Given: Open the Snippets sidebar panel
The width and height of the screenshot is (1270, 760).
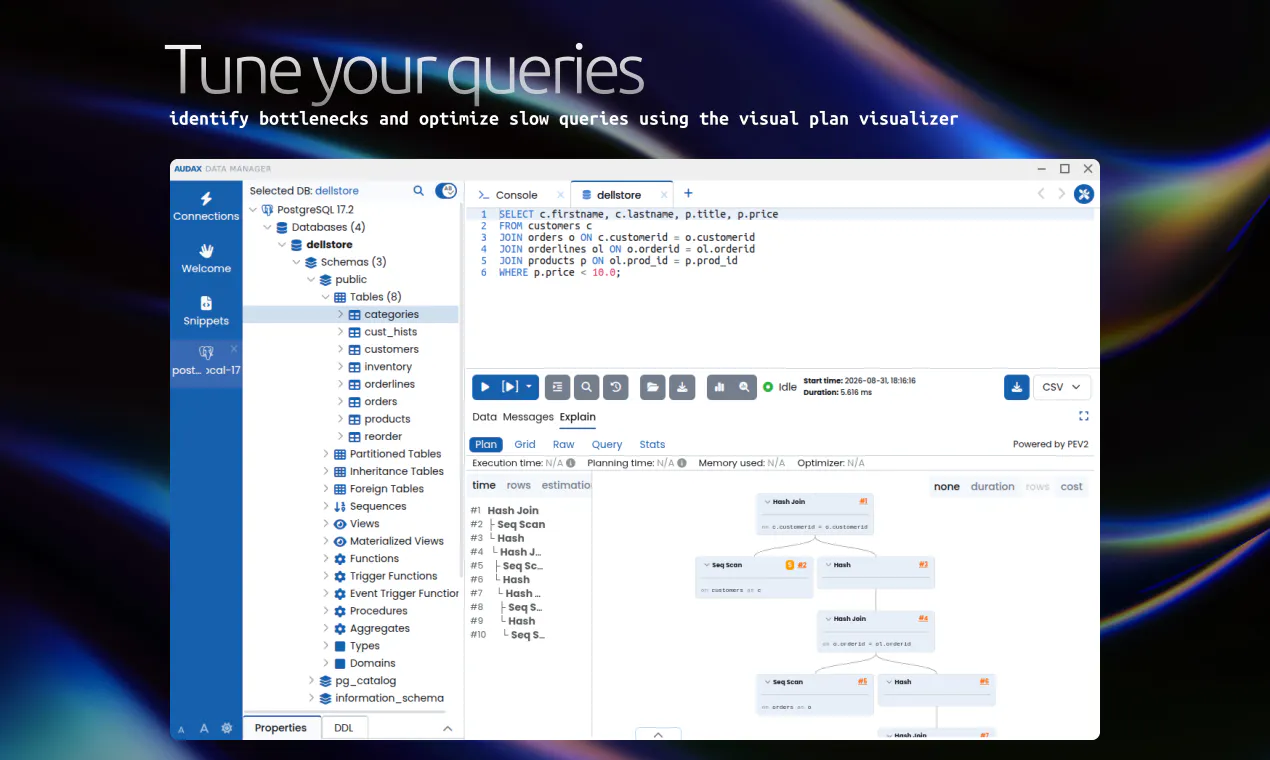Looking at the screenshot, I should (x=206, y=311).
